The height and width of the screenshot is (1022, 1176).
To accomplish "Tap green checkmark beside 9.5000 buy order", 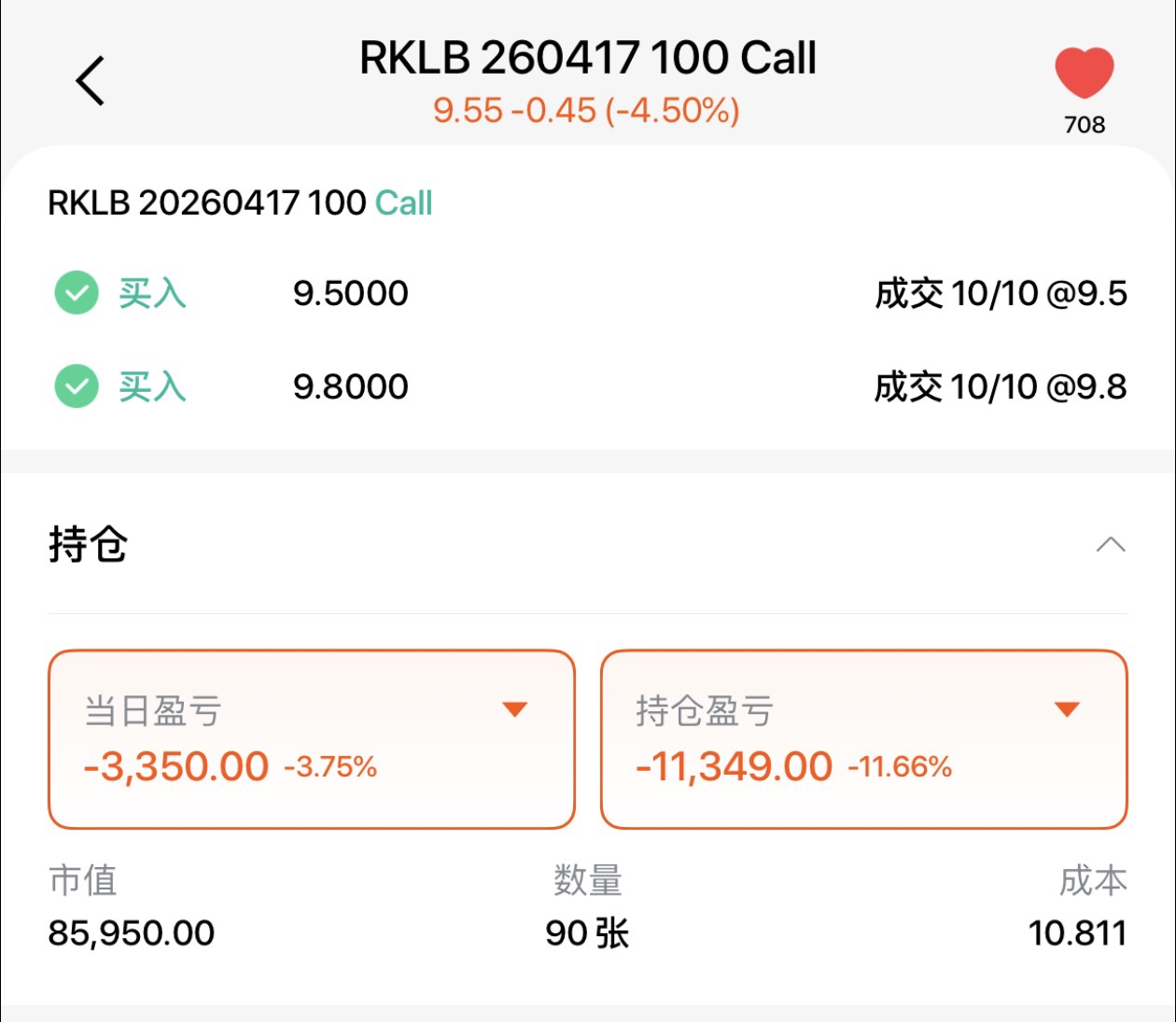I will pos(77,293).
